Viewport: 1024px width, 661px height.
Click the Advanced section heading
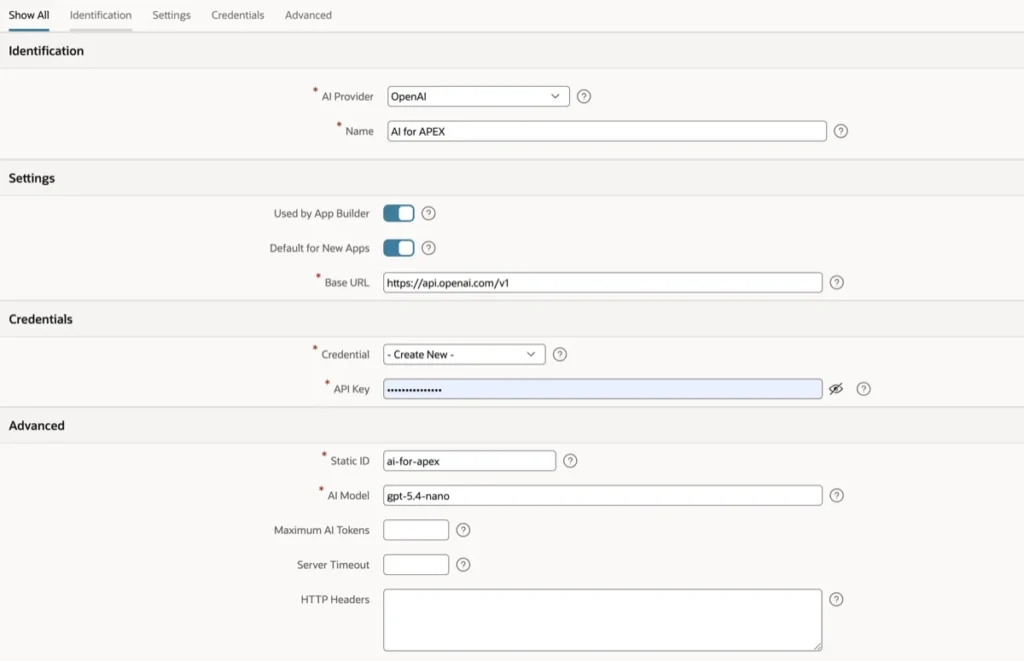coord(37,426)
